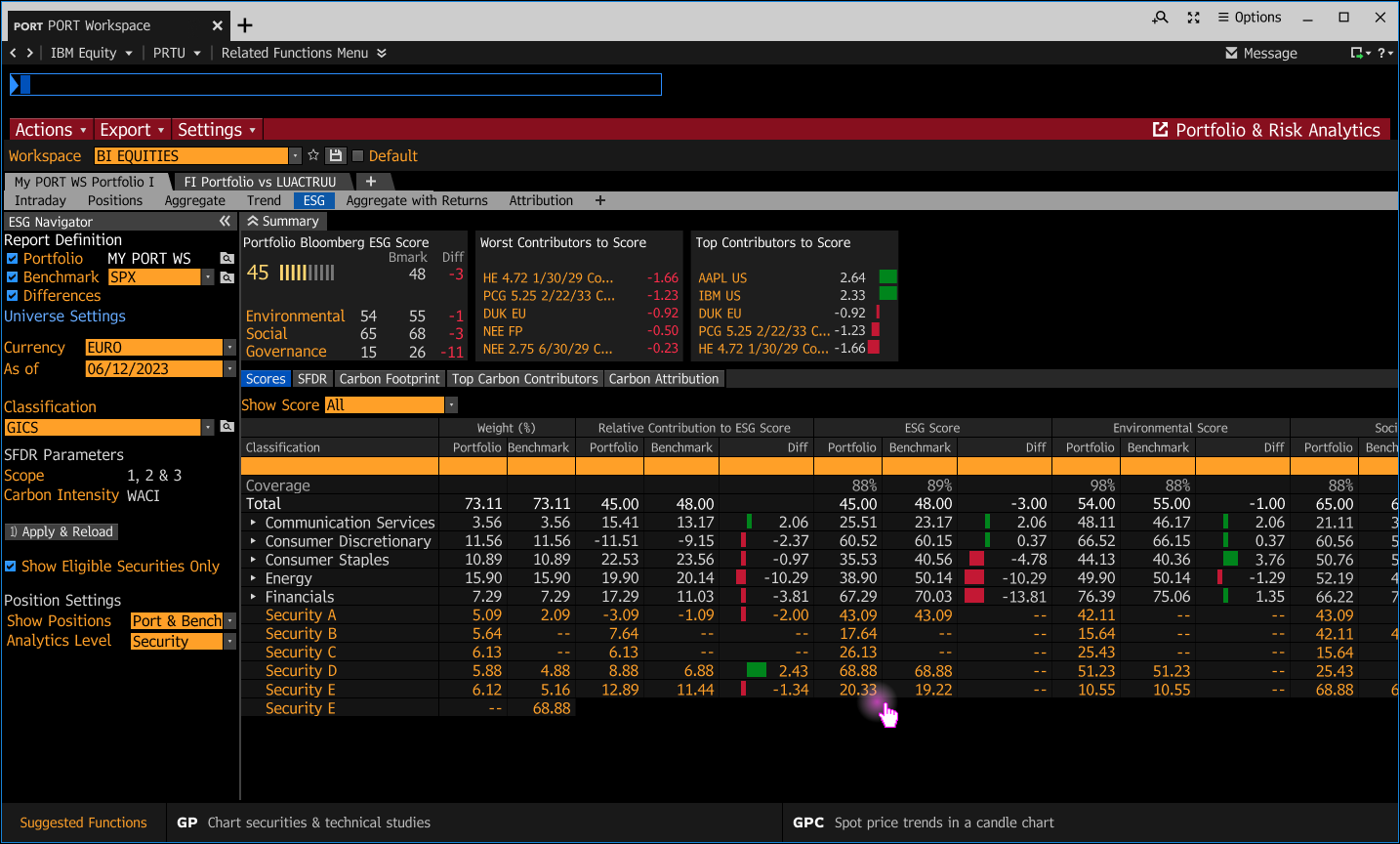Viewport: 1400px width, 844px height.
Task: Click the envelope Message icon
Action: 1231,53
